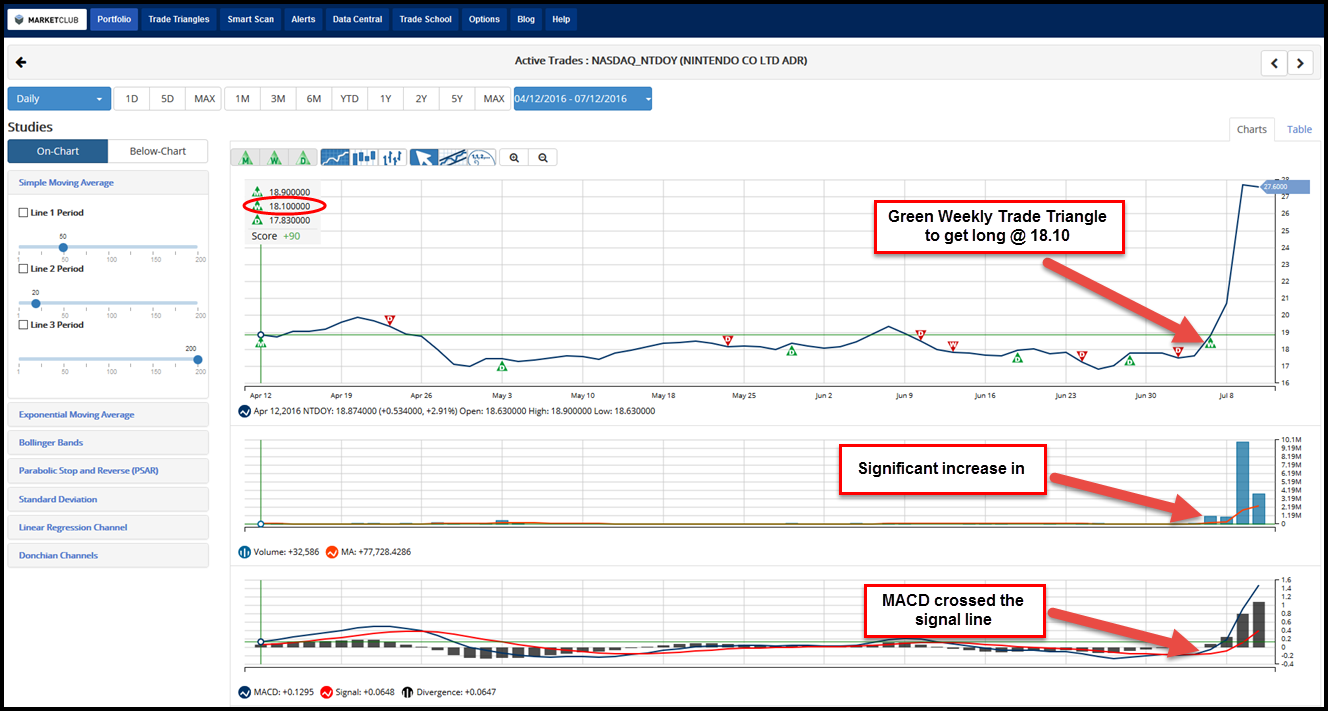Expand Donchian Channels section
This screenshot has height=711, width=1328.
(x=108, y=555)
